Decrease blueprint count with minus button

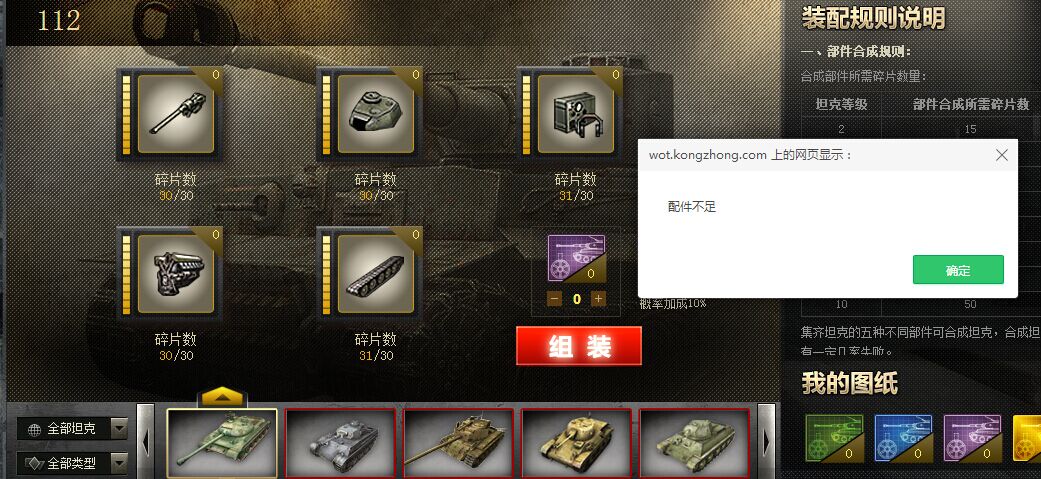point(555,299)
